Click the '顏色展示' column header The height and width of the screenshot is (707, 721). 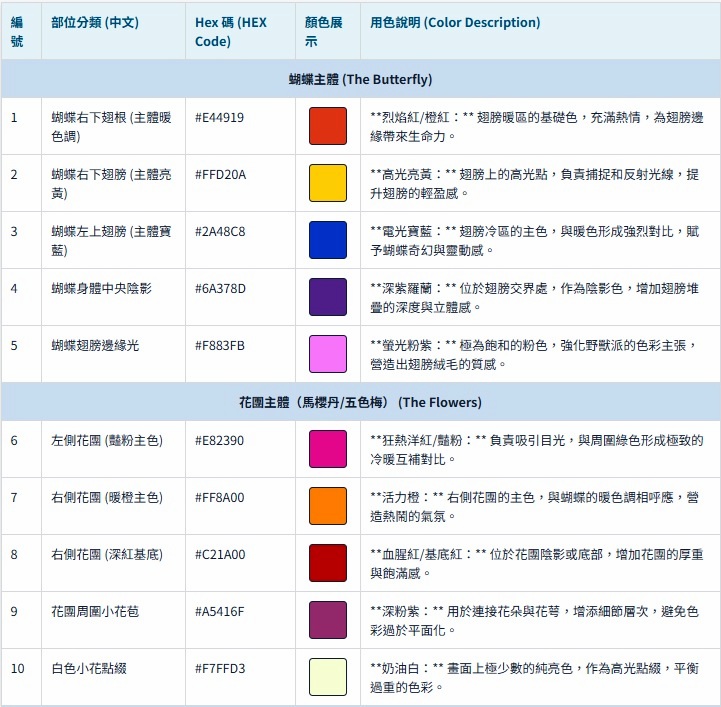tap(326, 32)
